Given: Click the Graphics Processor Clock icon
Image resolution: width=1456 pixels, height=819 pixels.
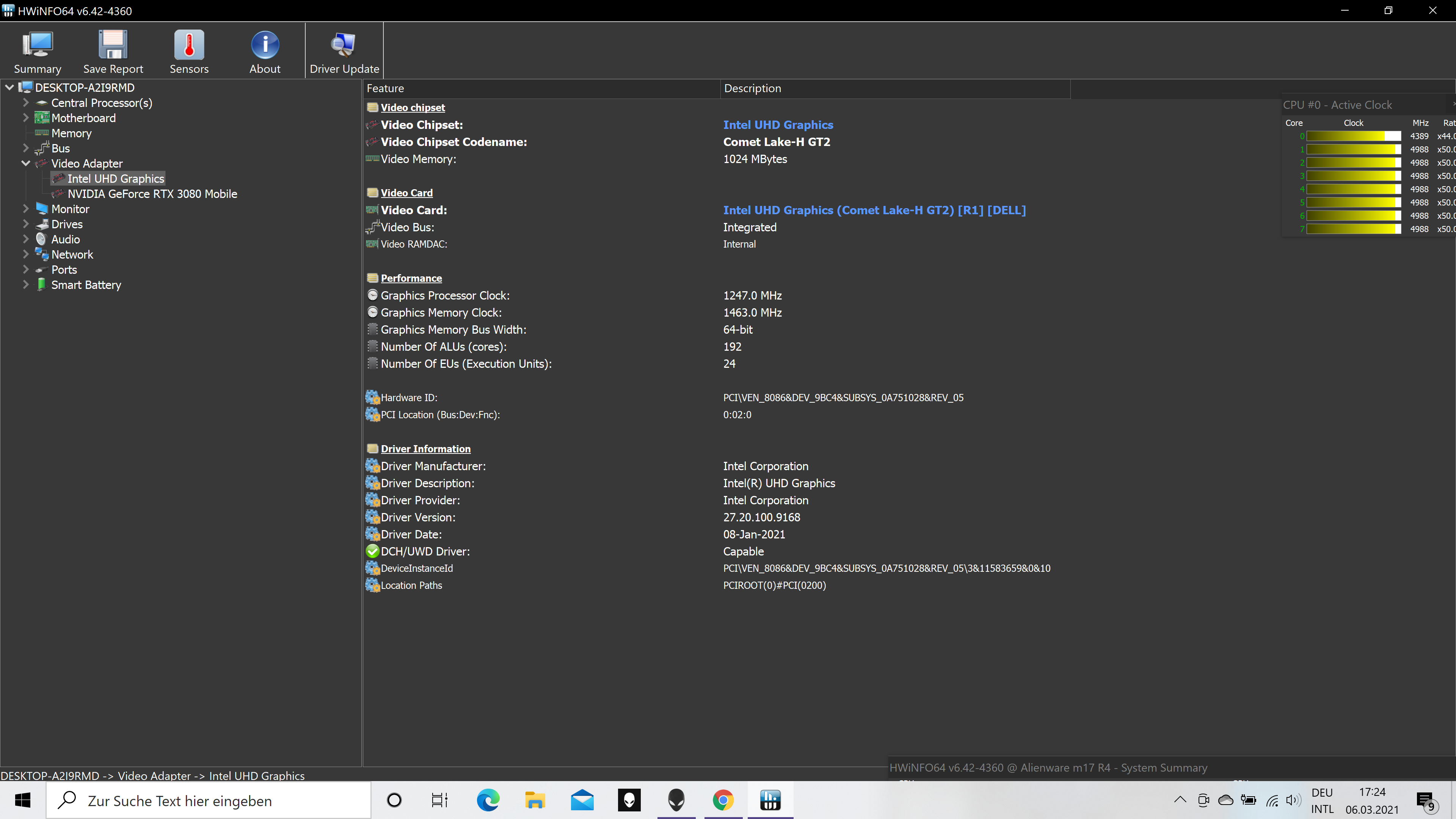Looking at the screenshot, I should point(372,295).
